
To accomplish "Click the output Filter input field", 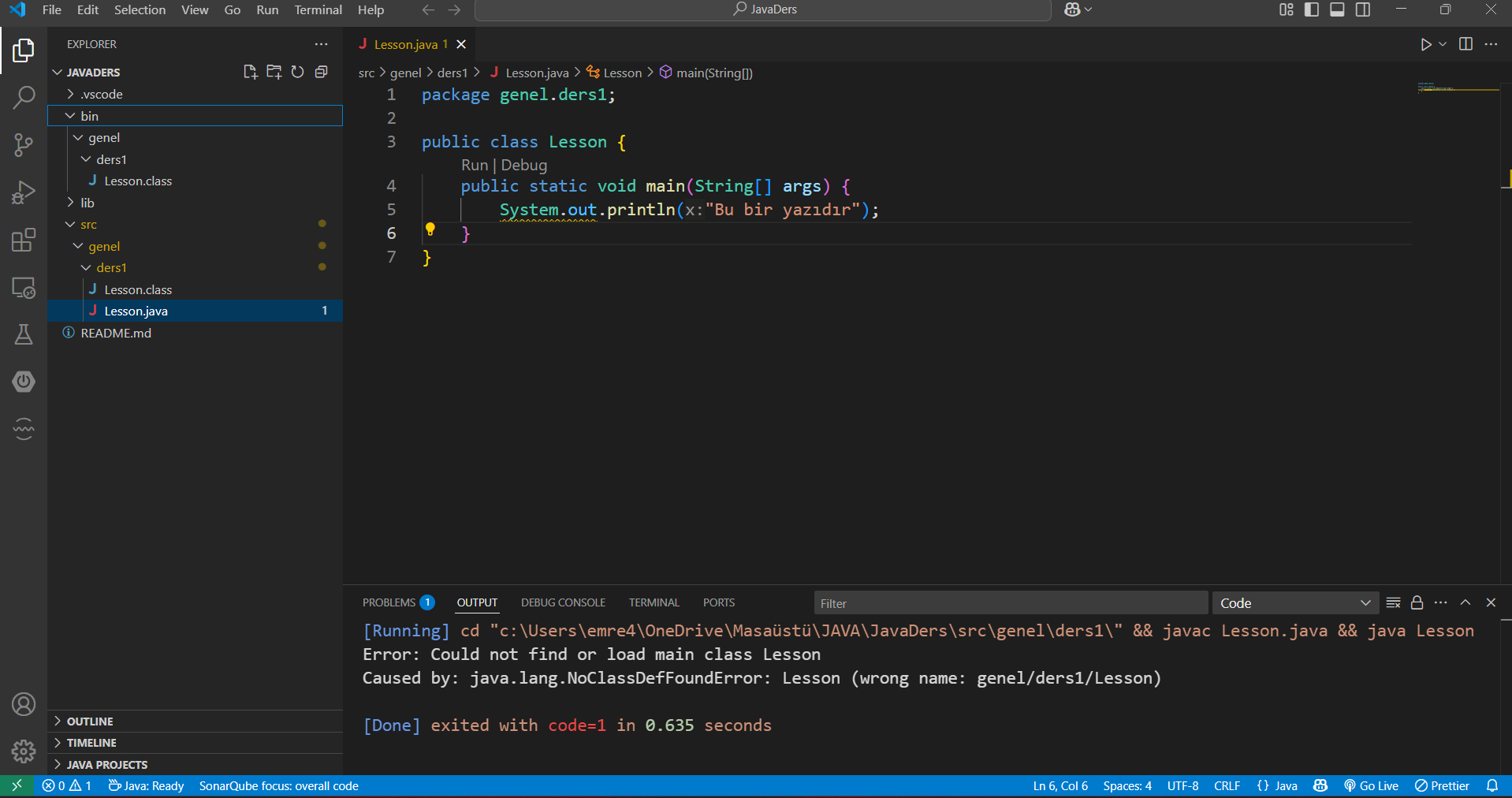I will (x=1009, y=602).
